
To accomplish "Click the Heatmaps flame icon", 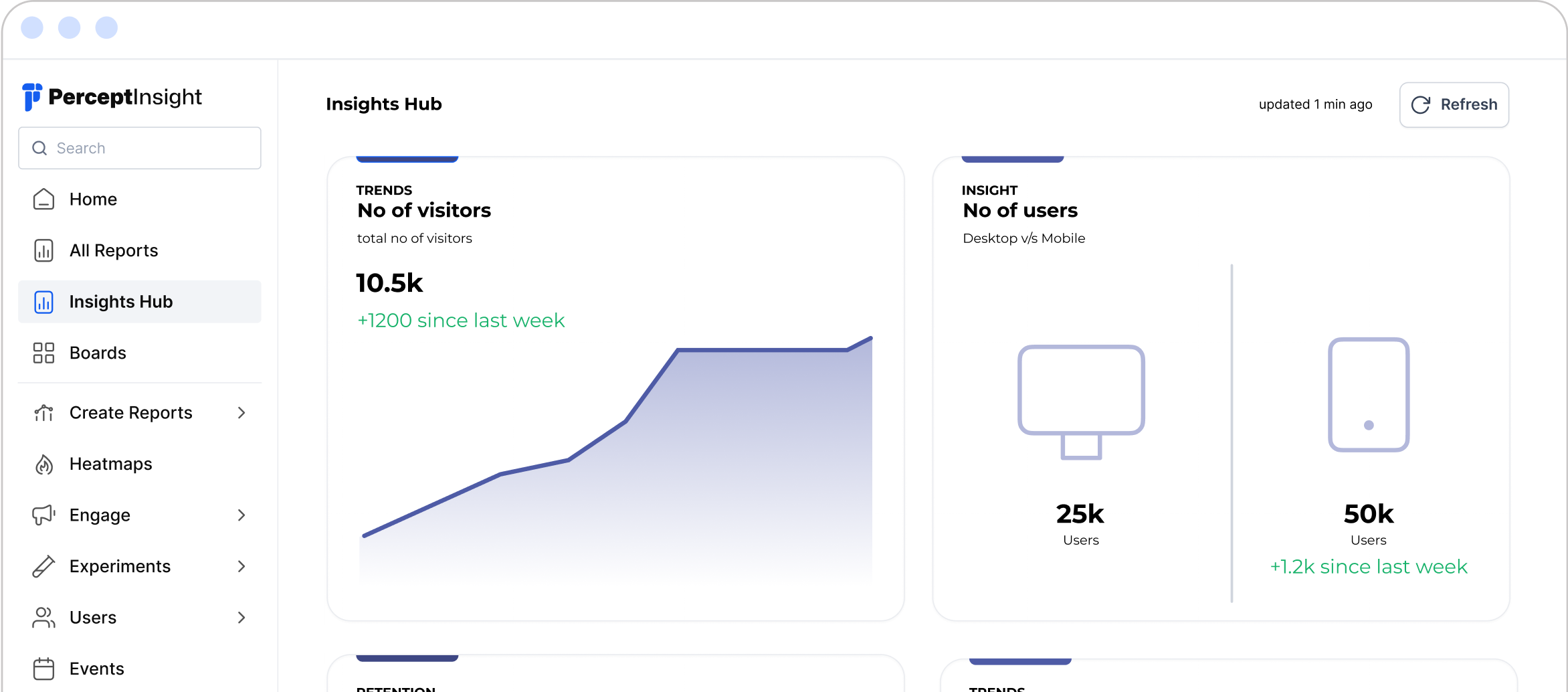I will pyautogui.click(x=43, y=464).
